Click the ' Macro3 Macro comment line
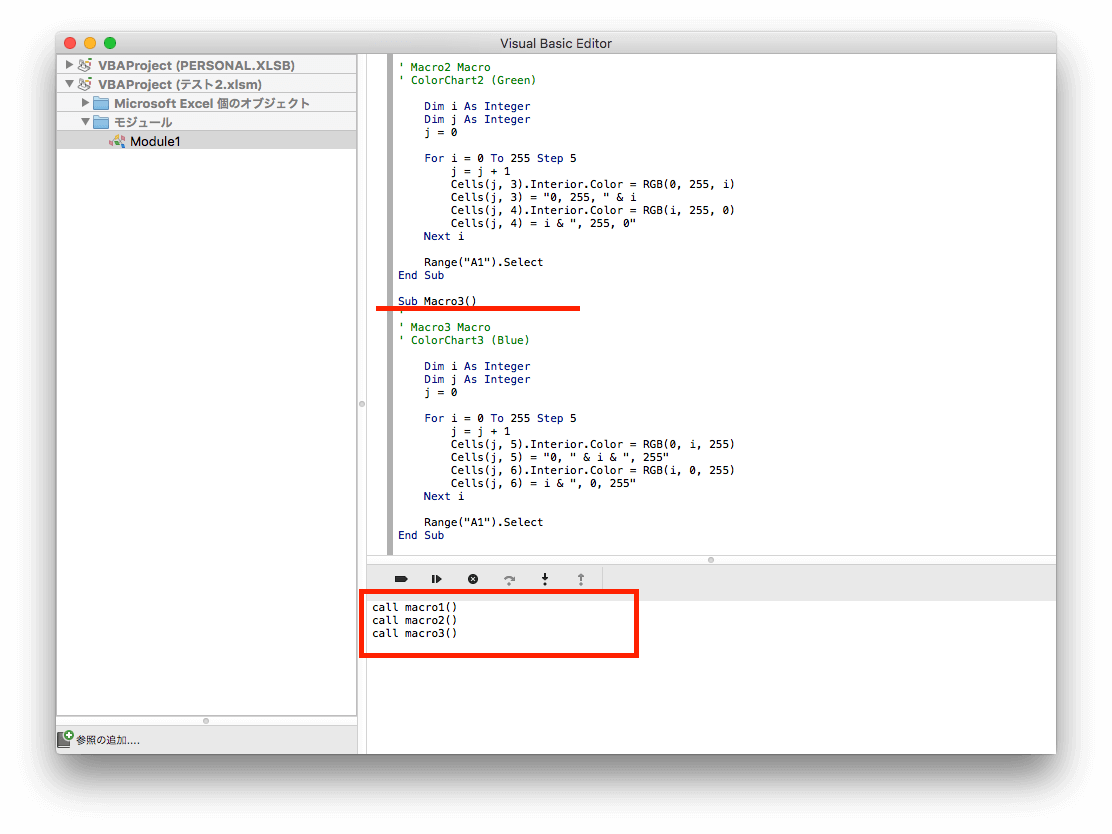Viewport: 1112px width, 834px height. 444,327
